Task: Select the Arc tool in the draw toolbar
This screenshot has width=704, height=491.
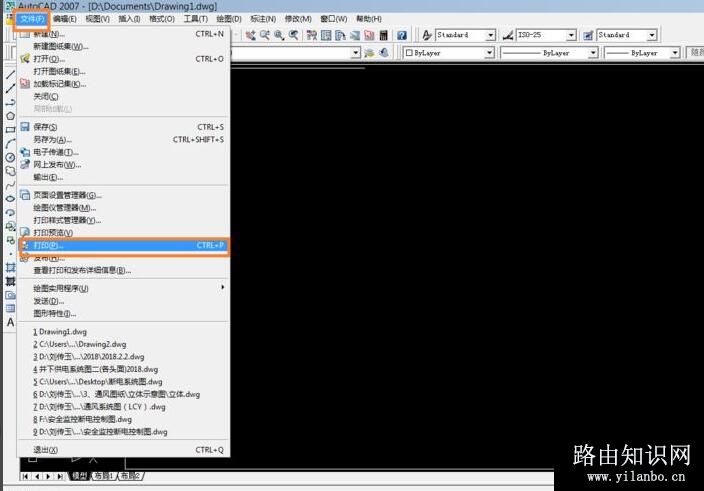Action: pos(10,144)
